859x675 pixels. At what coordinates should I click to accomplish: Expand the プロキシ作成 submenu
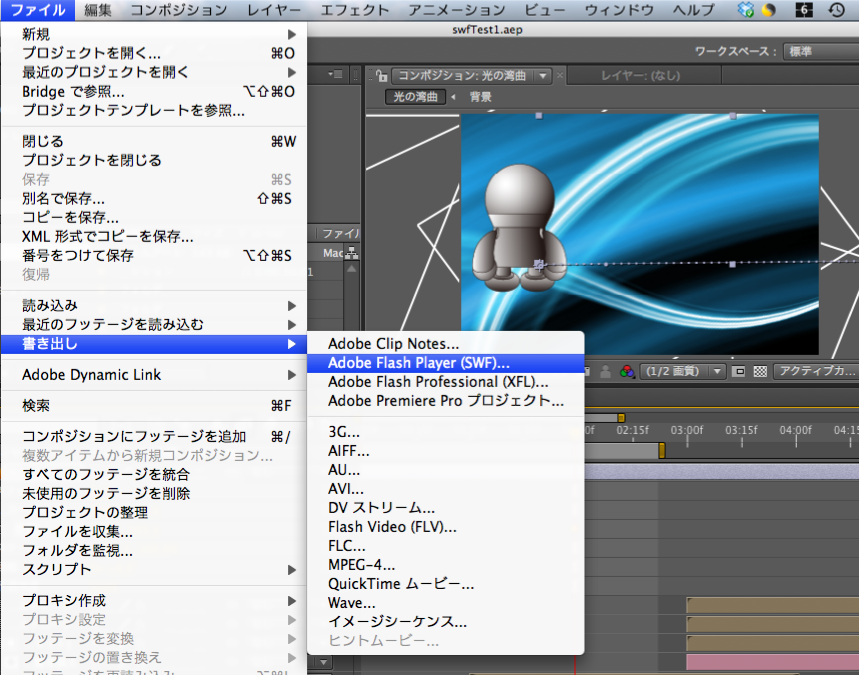pos(153,600)
